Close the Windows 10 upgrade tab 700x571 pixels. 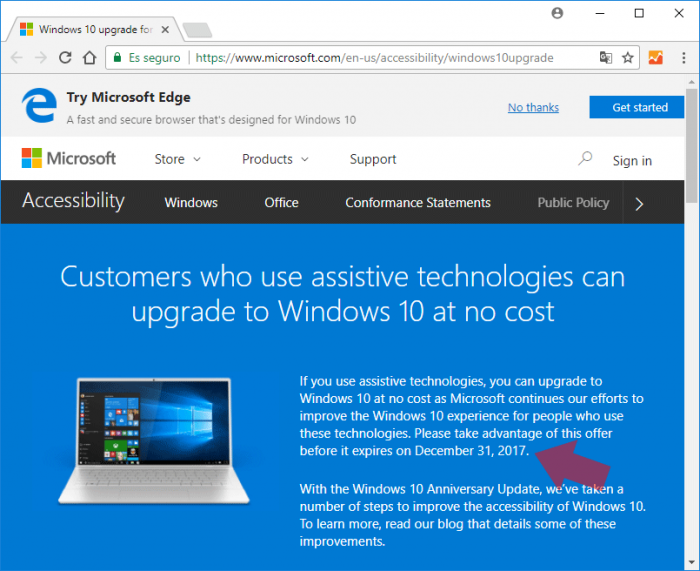[x=165, y=29]
